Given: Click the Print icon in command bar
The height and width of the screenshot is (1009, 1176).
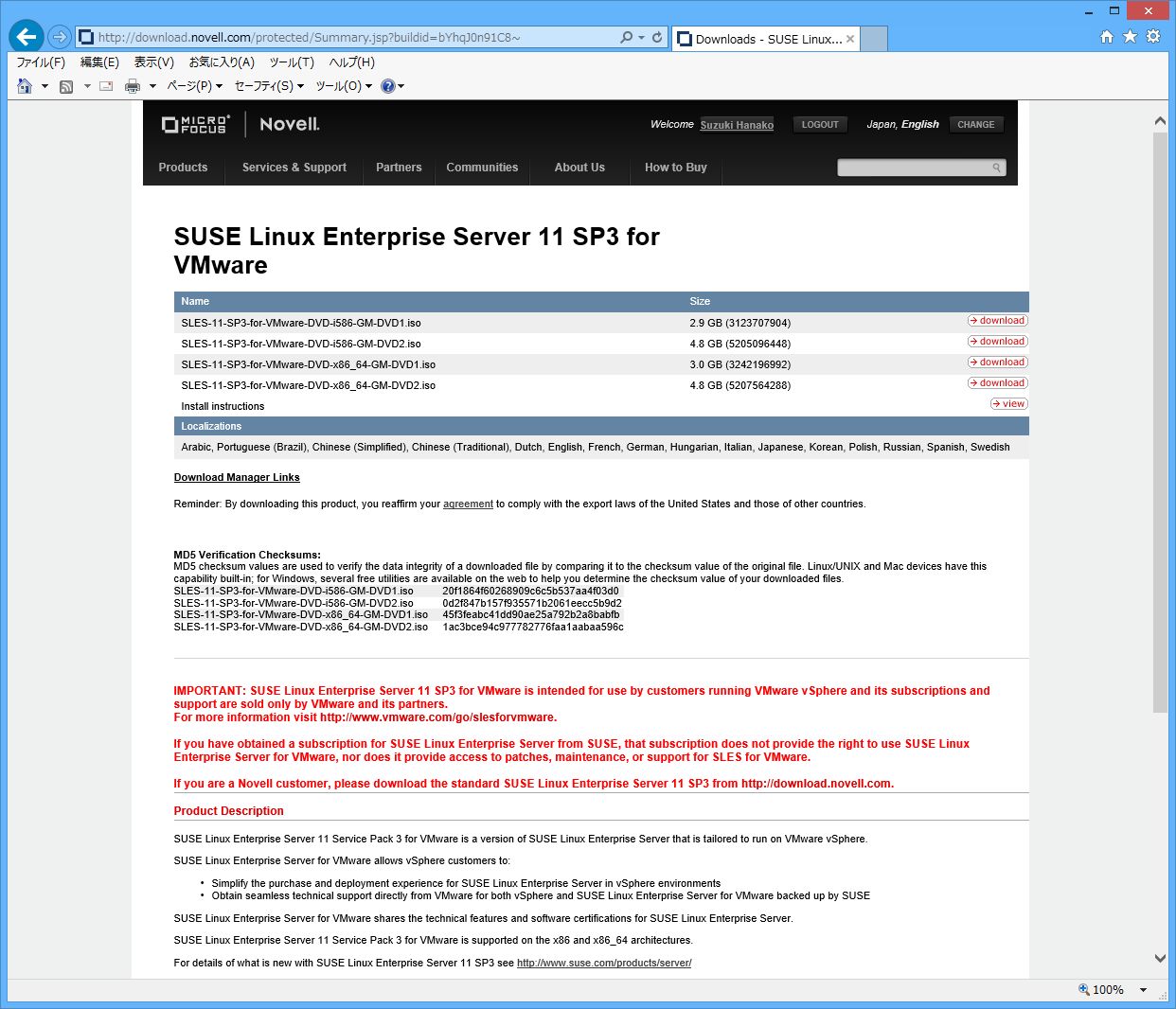Looking at the screenshot, I should tap(133, 86).
